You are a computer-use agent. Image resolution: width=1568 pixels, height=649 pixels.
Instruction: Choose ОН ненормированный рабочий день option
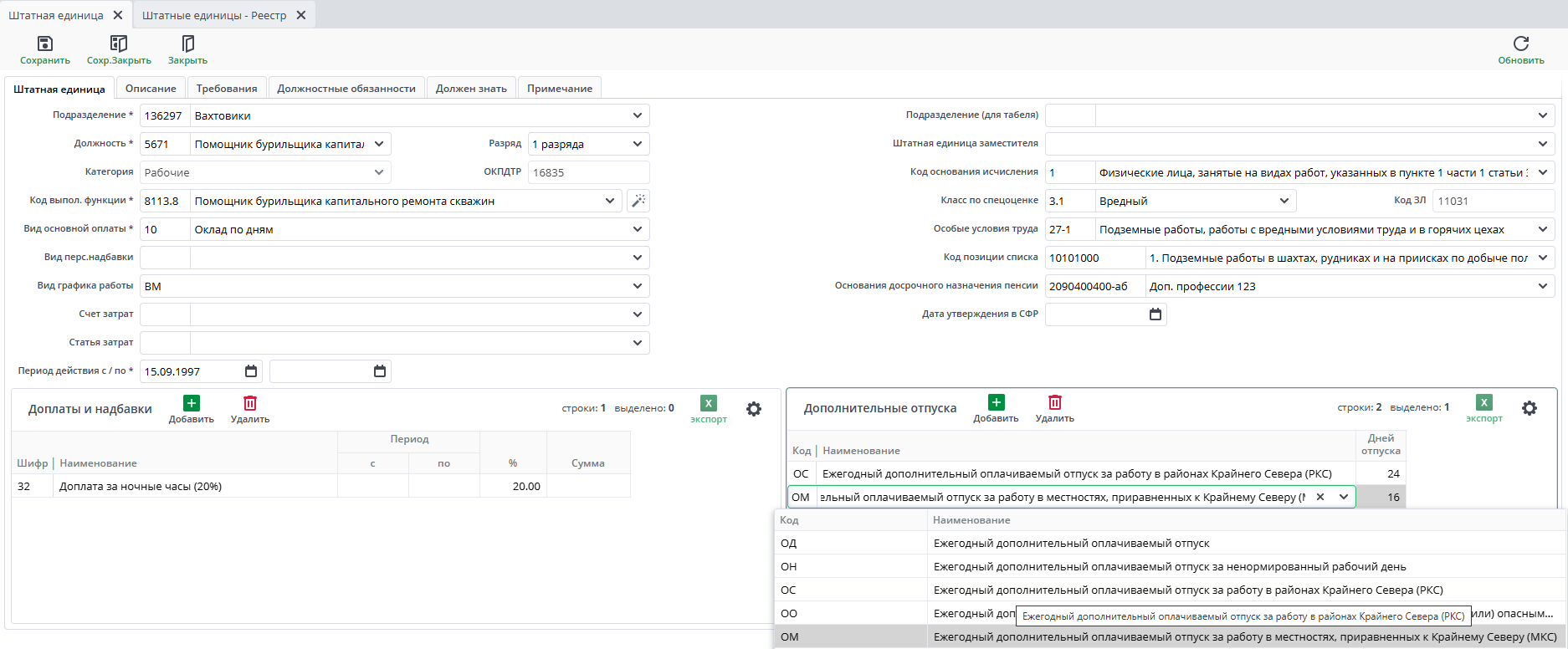pos(1170,566)
